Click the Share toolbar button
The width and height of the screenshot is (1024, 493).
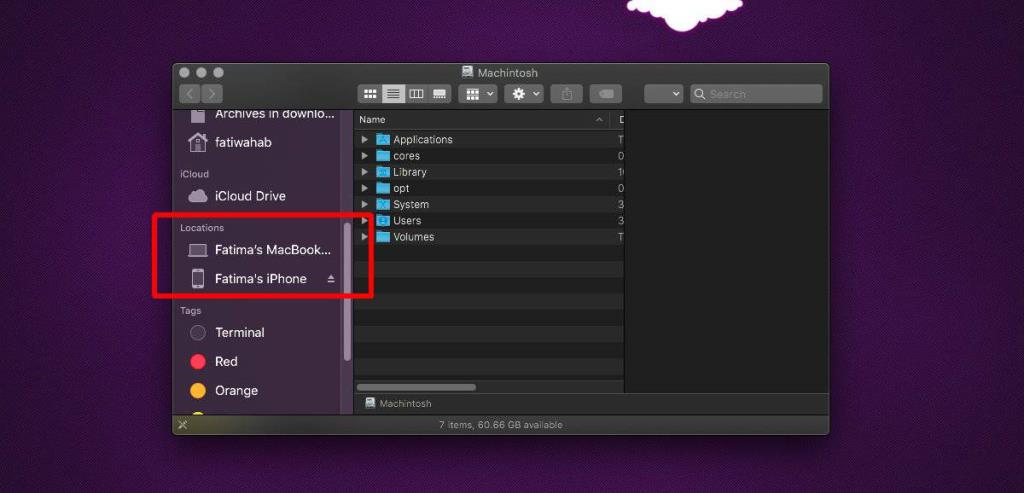(566, 94)
